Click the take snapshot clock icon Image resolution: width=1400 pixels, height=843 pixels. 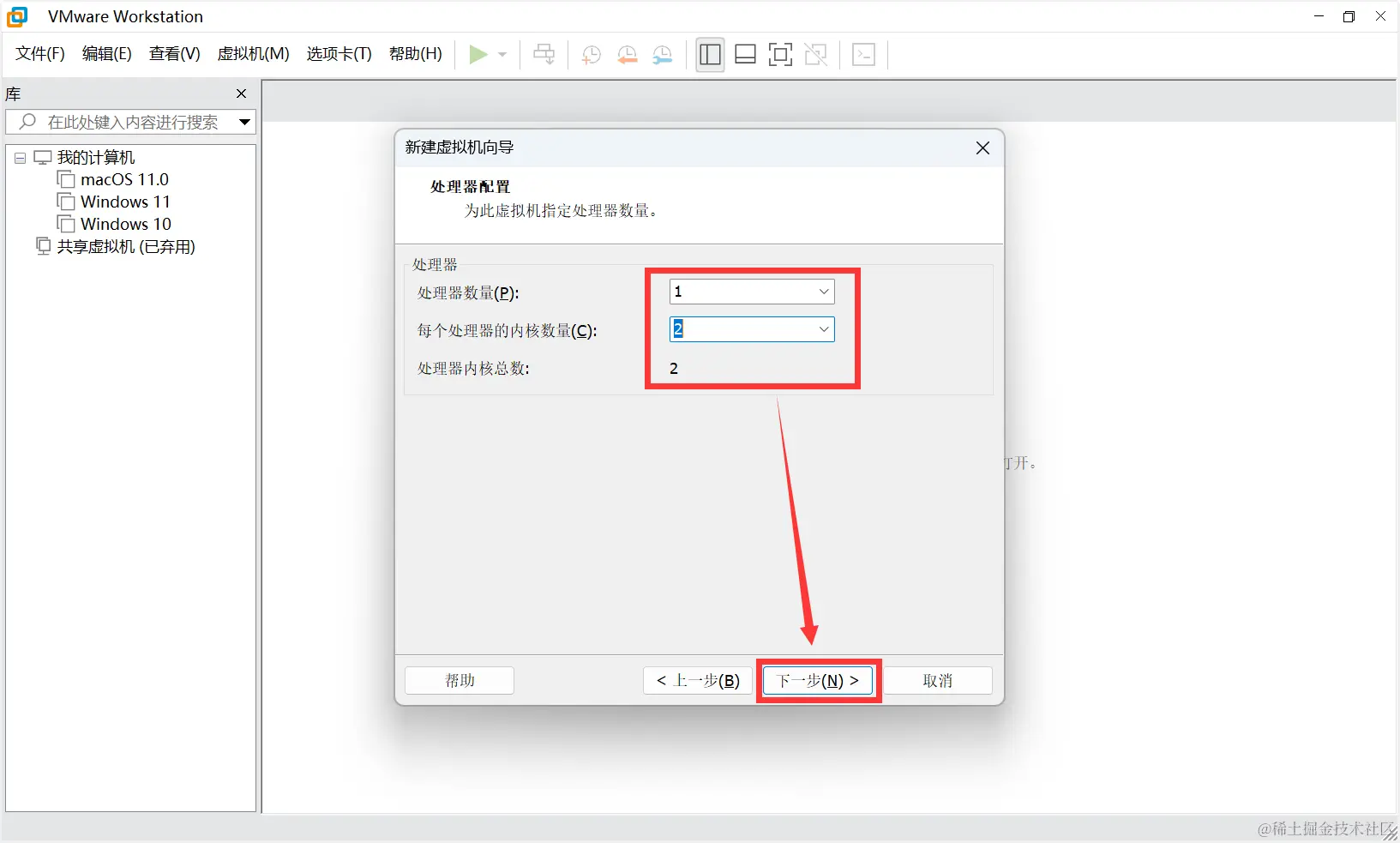click(x=591, y=55)
